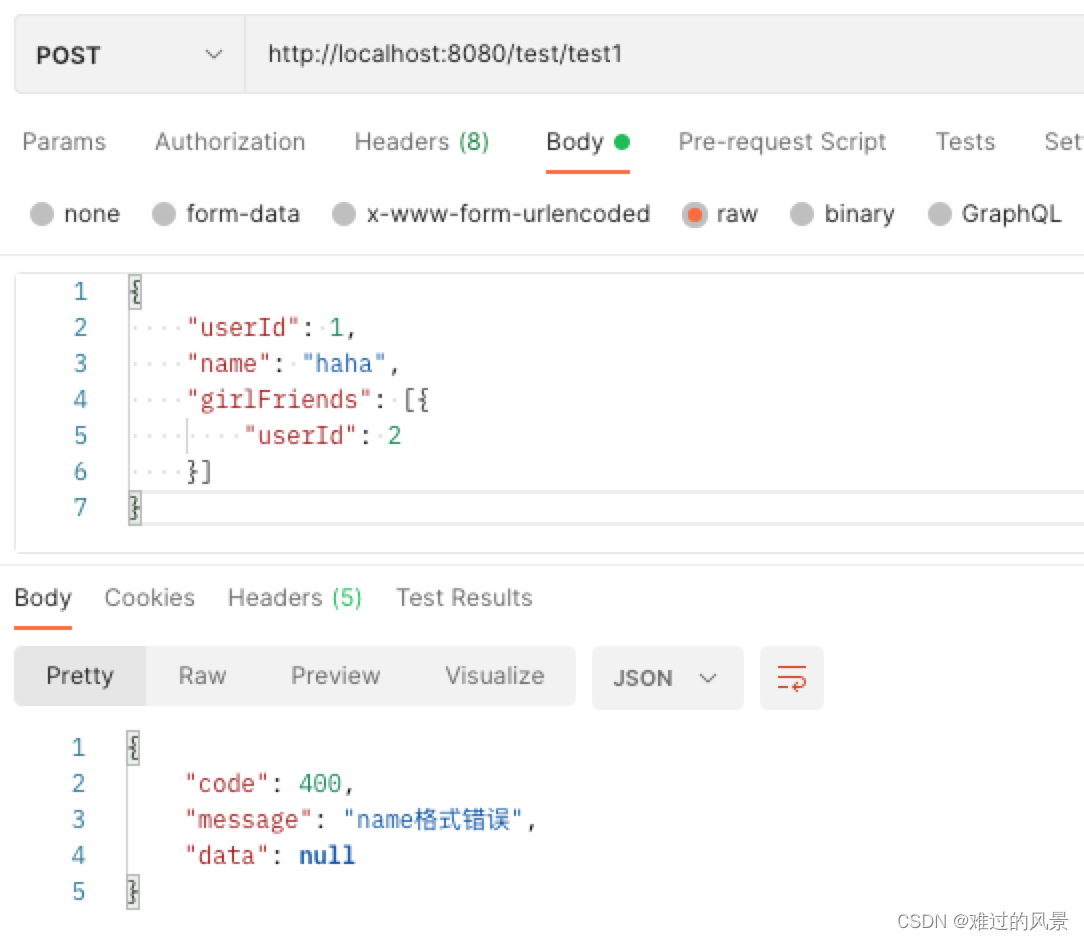1084x940 pixels.
Task: Click the nested "userId": 2 line
Action: (x=322, y=435)
